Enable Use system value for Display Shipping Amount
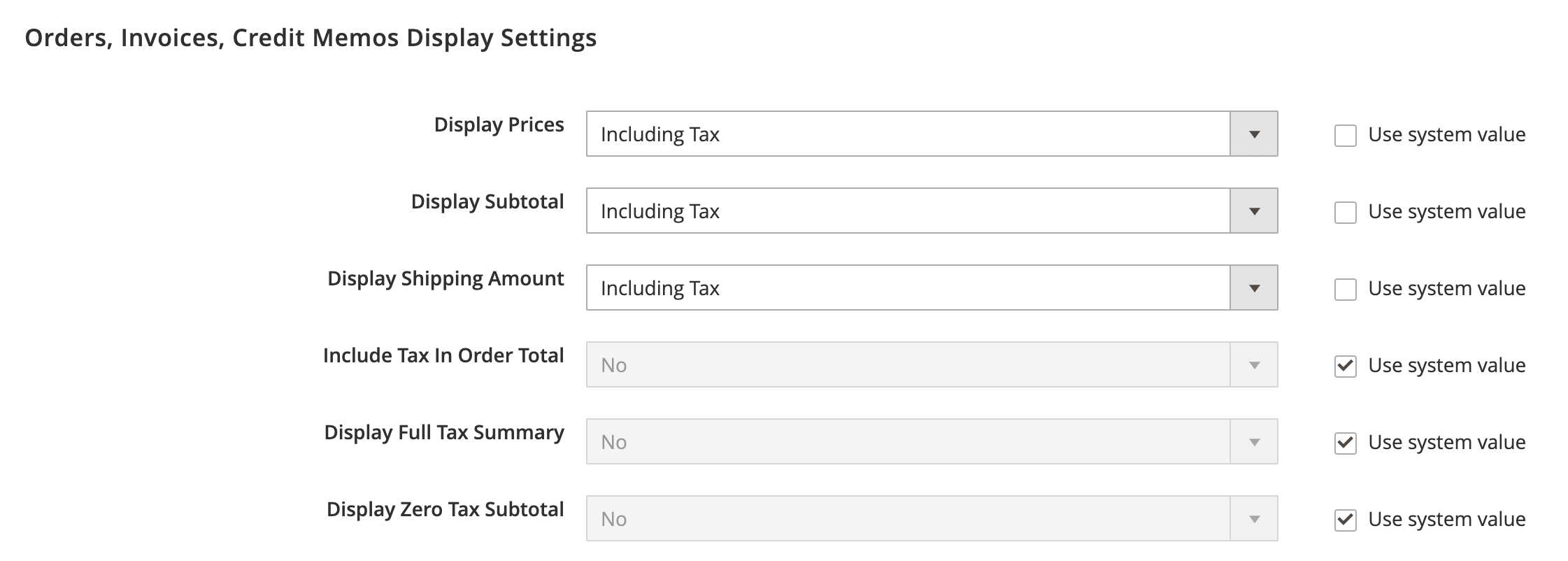This screenshot has width=1568, height=561. [x=1346, y=287]
